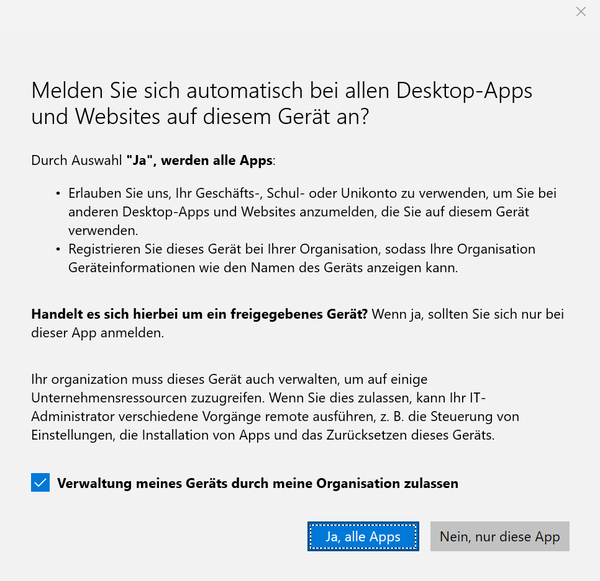
Task: Choose 'Nein, nur diese App'
Action: [500, 537]
